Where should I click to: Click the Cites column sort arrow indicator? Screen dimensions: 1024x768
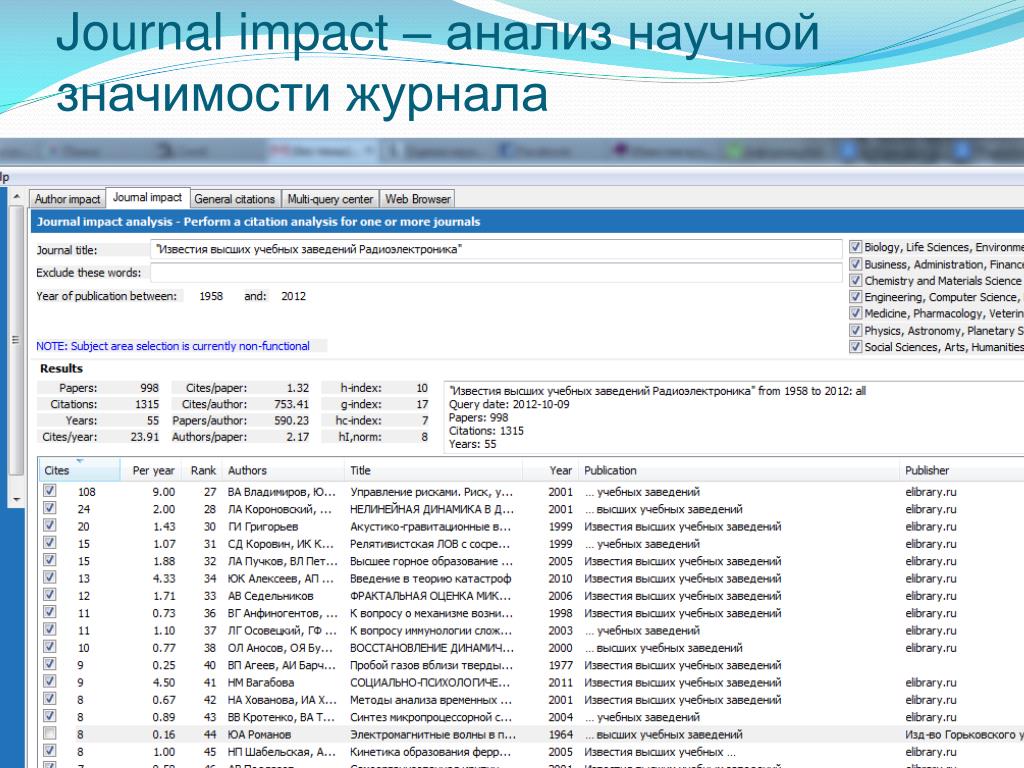(x=80, y=461)
